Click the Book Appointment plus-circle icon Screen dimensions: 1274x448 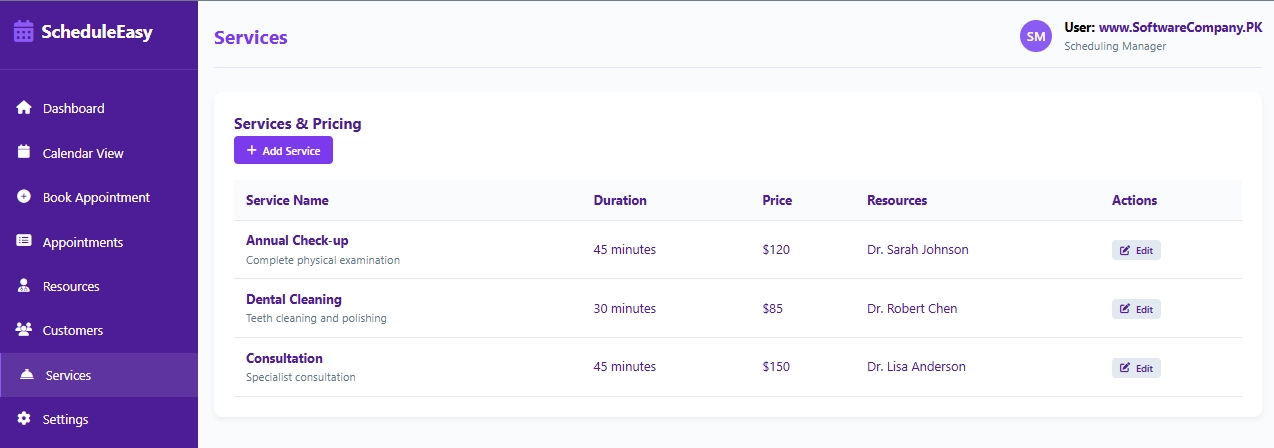pos(24,197)
